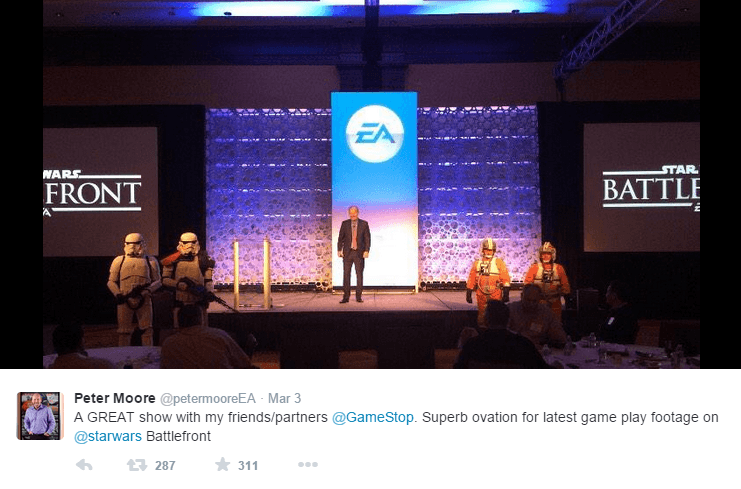Open the tweet permalink via Mar 3 timestamp
This screenshot has height=489, width=741.
pyautogui.click(x=284, y=398)
